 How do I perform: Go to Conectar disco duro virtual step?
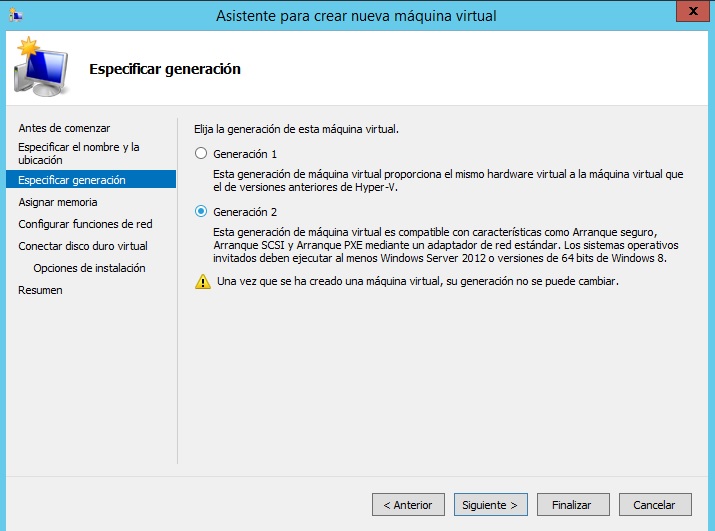83,246
